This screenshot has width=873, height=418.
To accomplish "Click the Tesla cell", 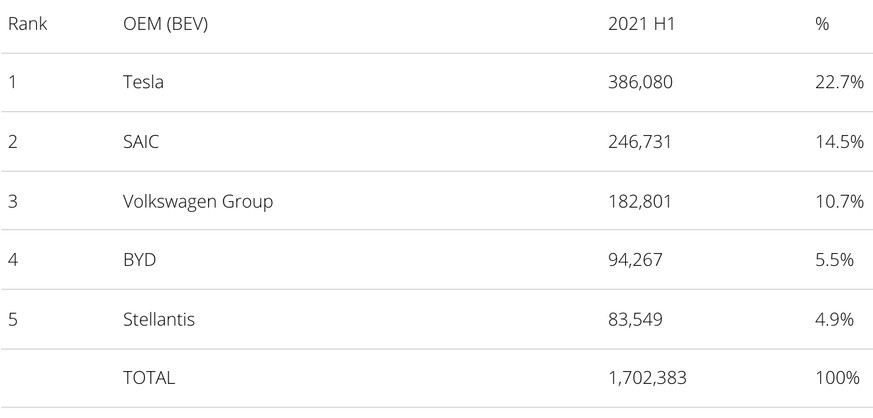I will click(143, 82).
